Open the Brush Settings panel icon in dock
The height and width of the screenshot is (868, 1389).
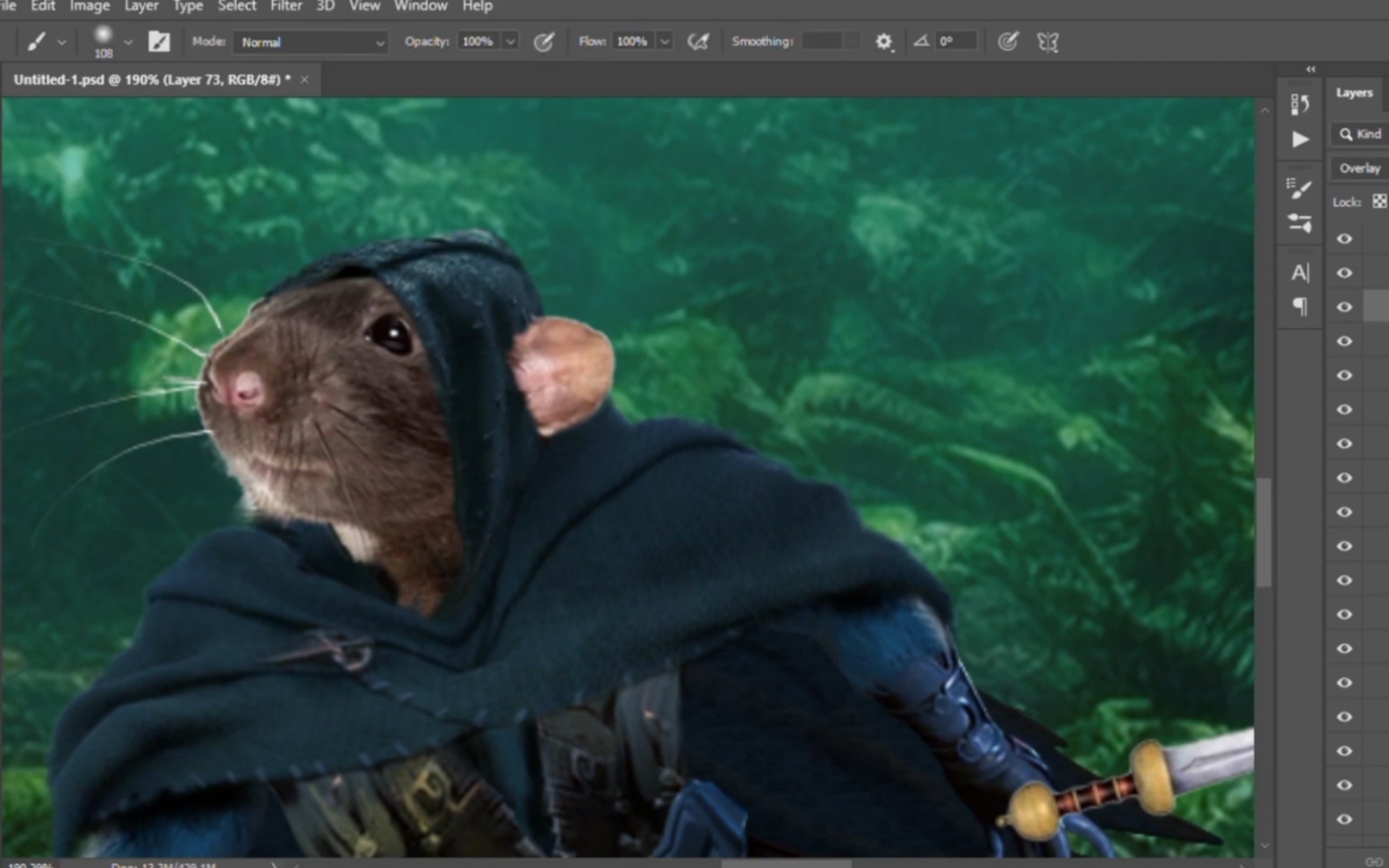(x=1299, y=188)
